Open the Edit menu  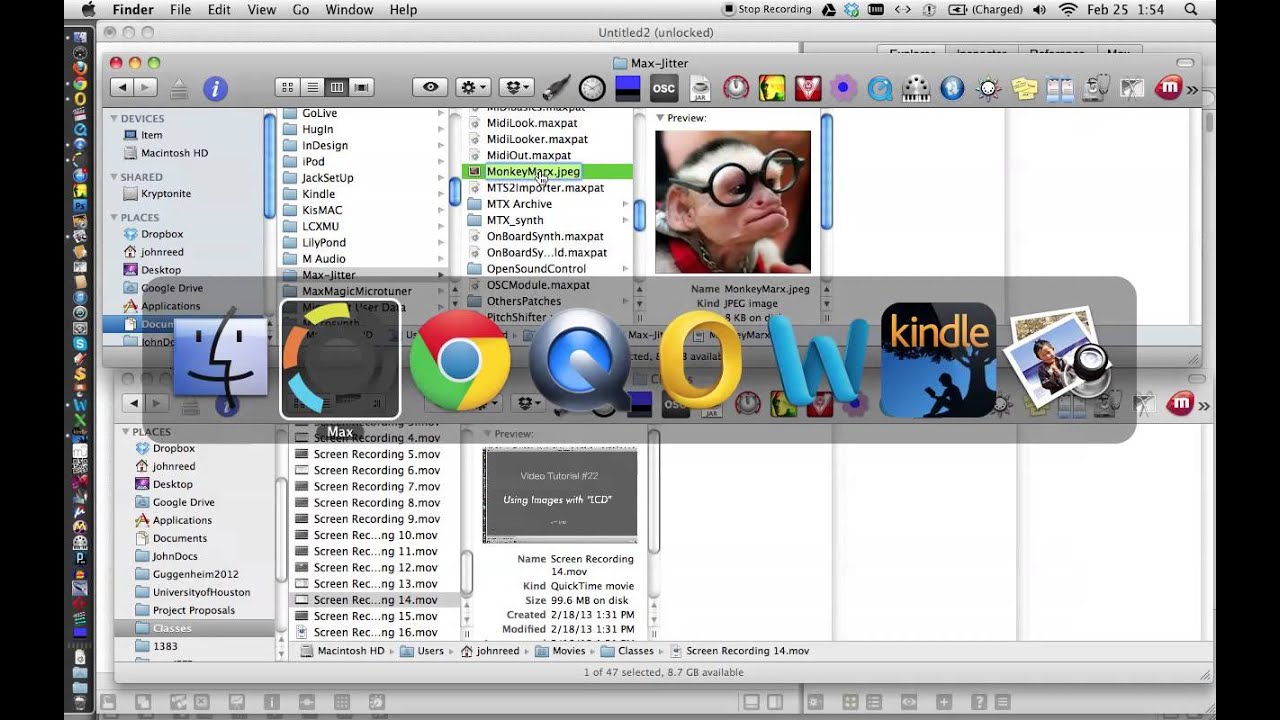[219, 9]
